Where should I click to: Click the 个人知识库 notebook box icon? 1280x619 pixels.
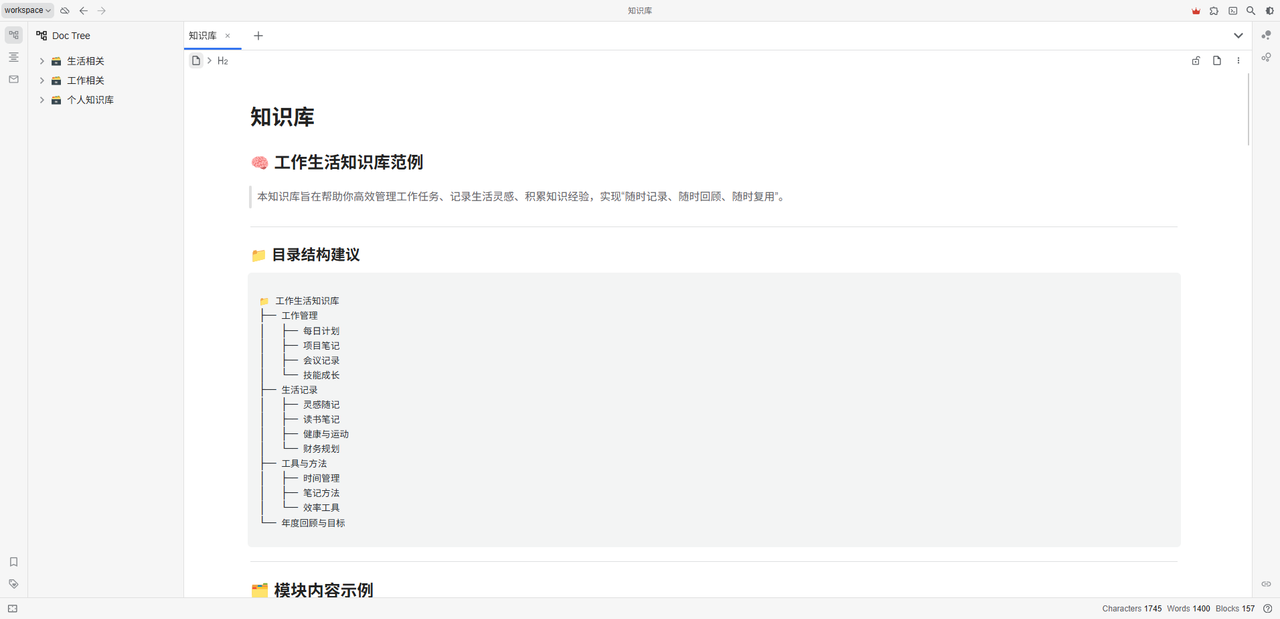click(x=57, y=100)
